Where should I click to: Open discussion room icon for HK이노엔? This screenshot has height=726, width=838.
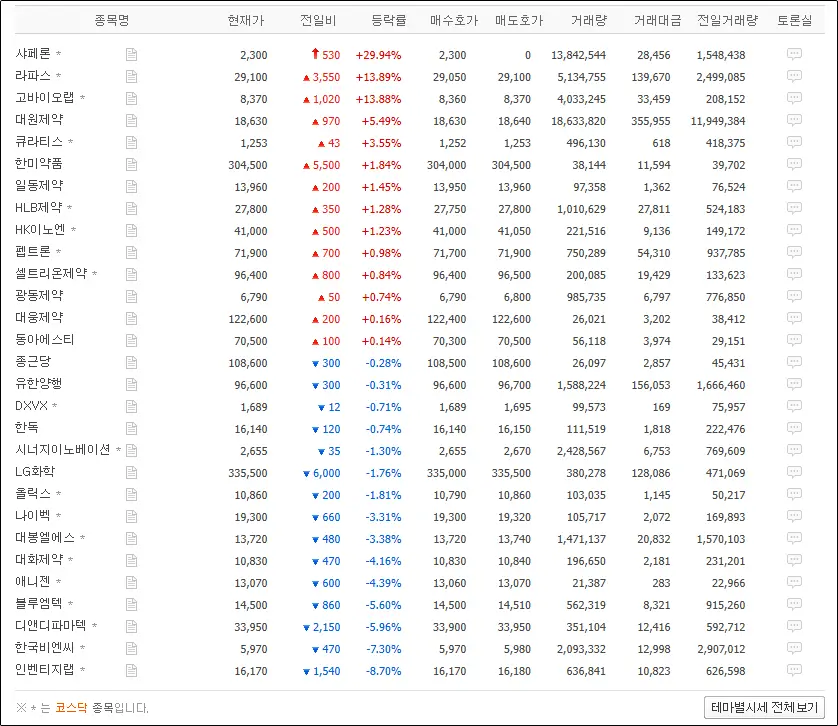tap(794, 230)
